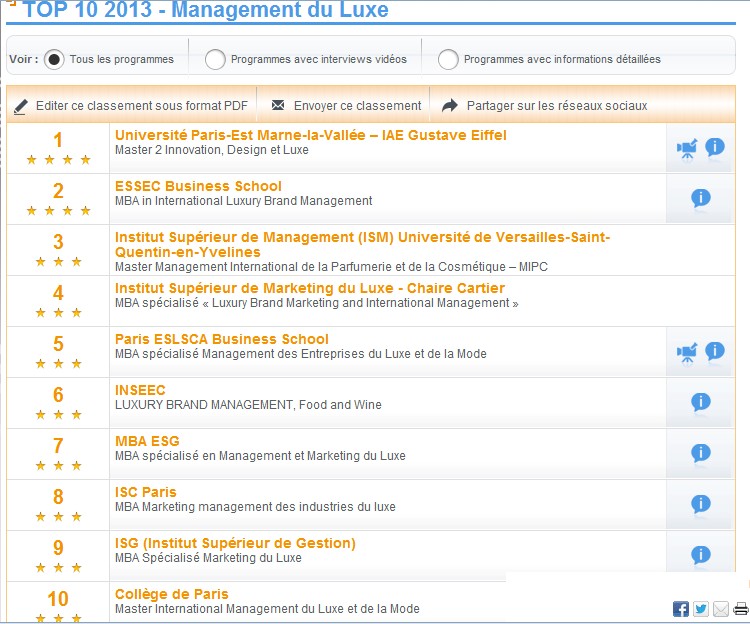Open info icon for ISG row
This screenshot has height=624, width=750.
click(701, 555)
